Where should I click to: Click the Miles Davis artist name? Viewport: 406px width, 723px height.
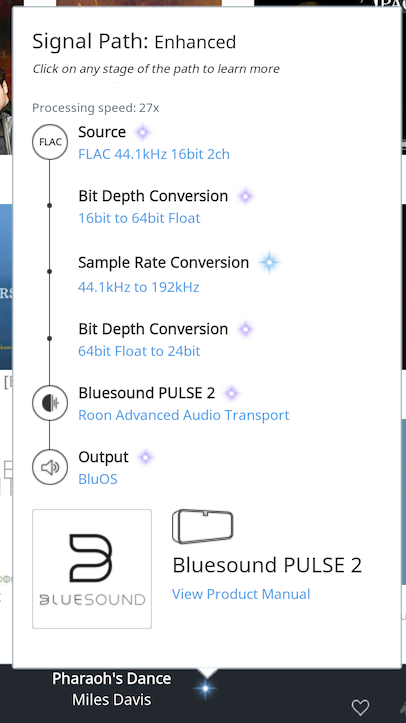click(112, 700)
